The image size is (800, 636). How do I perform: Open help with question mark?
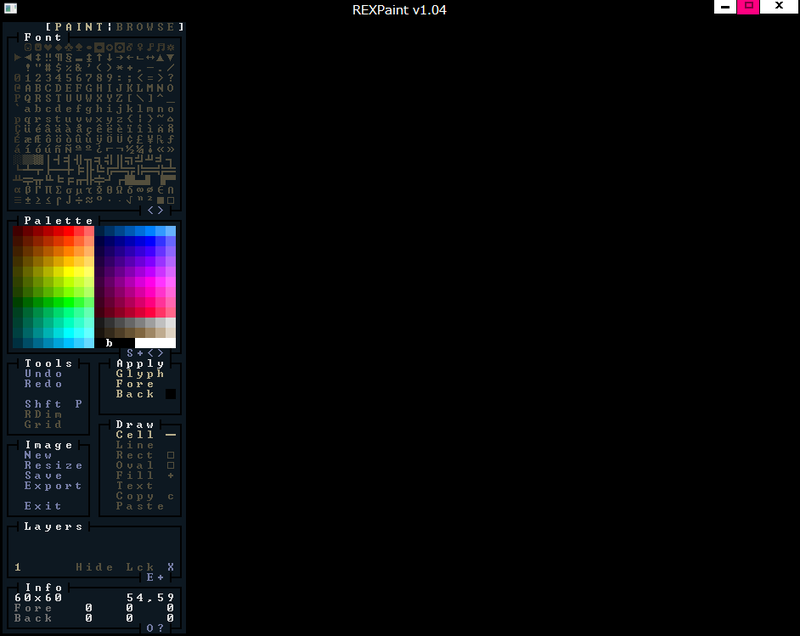click(160, 628)
